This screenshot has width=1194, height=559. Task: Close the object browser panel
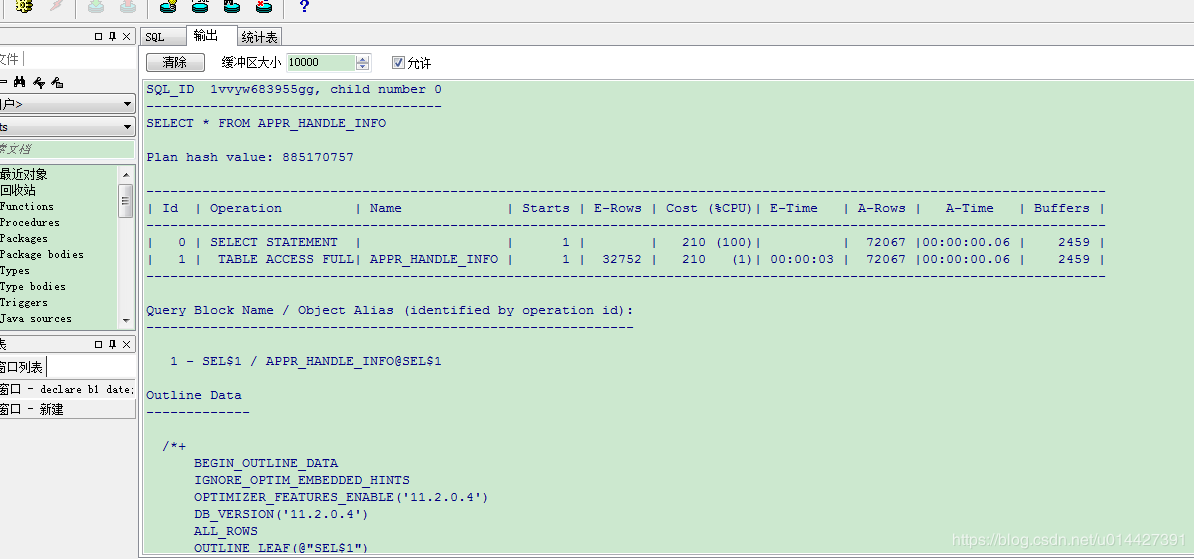126,37
